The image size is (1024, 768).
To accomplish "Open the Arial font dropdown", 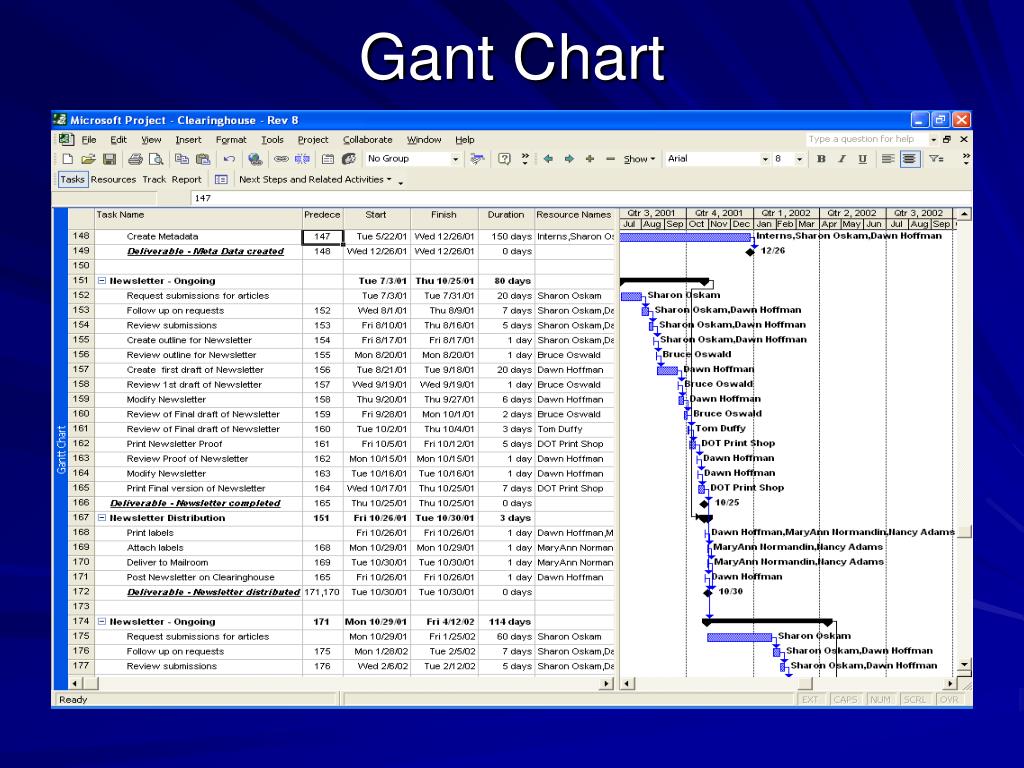I will pyautogui.click(x=765, y=159).
